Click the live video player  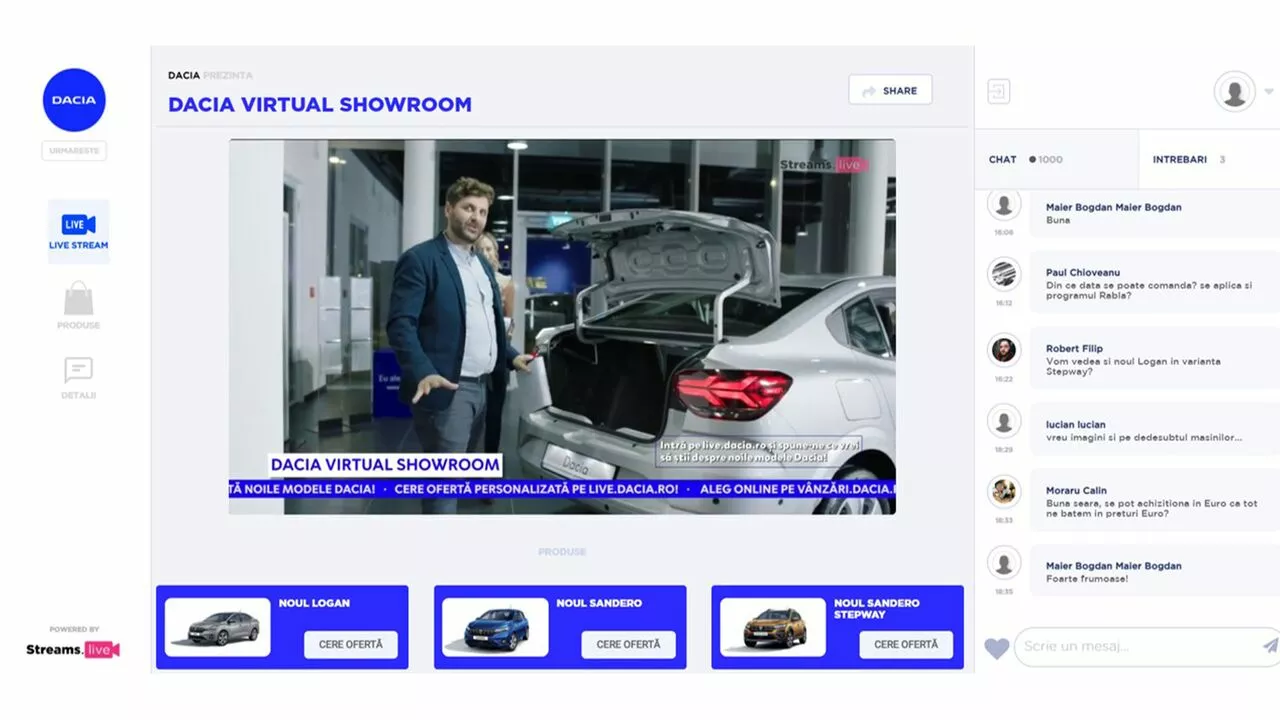[562, 326]
